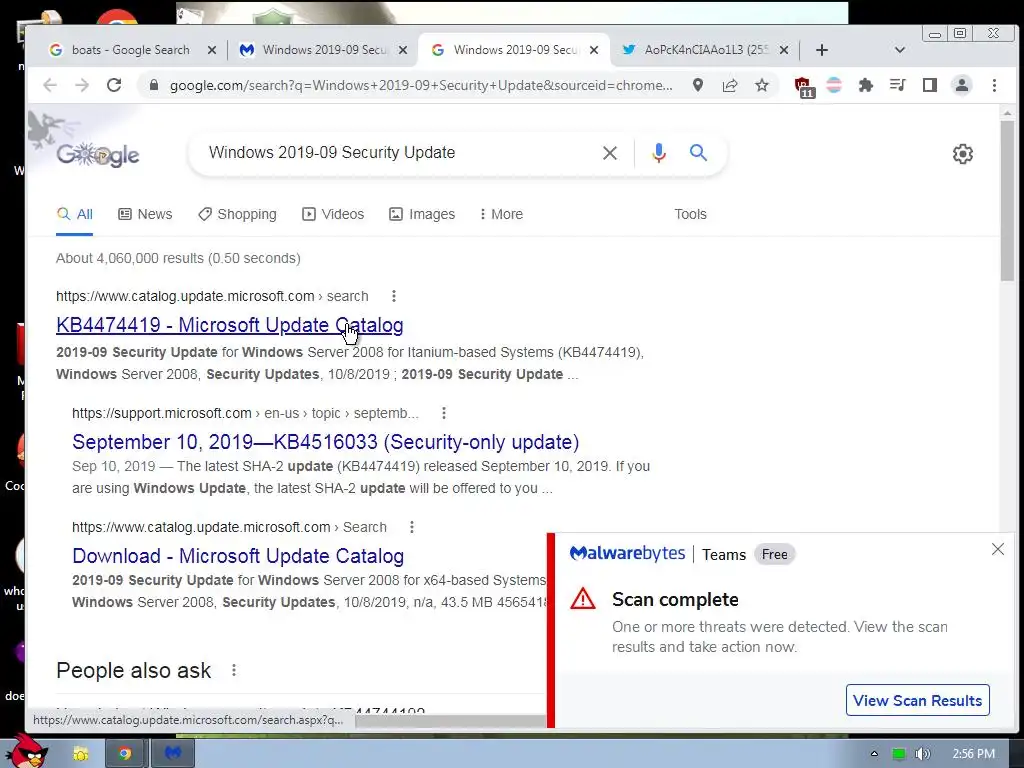Open the search Tools options
The height and width of the screenshot is (768, 1024).
point(690,214)
